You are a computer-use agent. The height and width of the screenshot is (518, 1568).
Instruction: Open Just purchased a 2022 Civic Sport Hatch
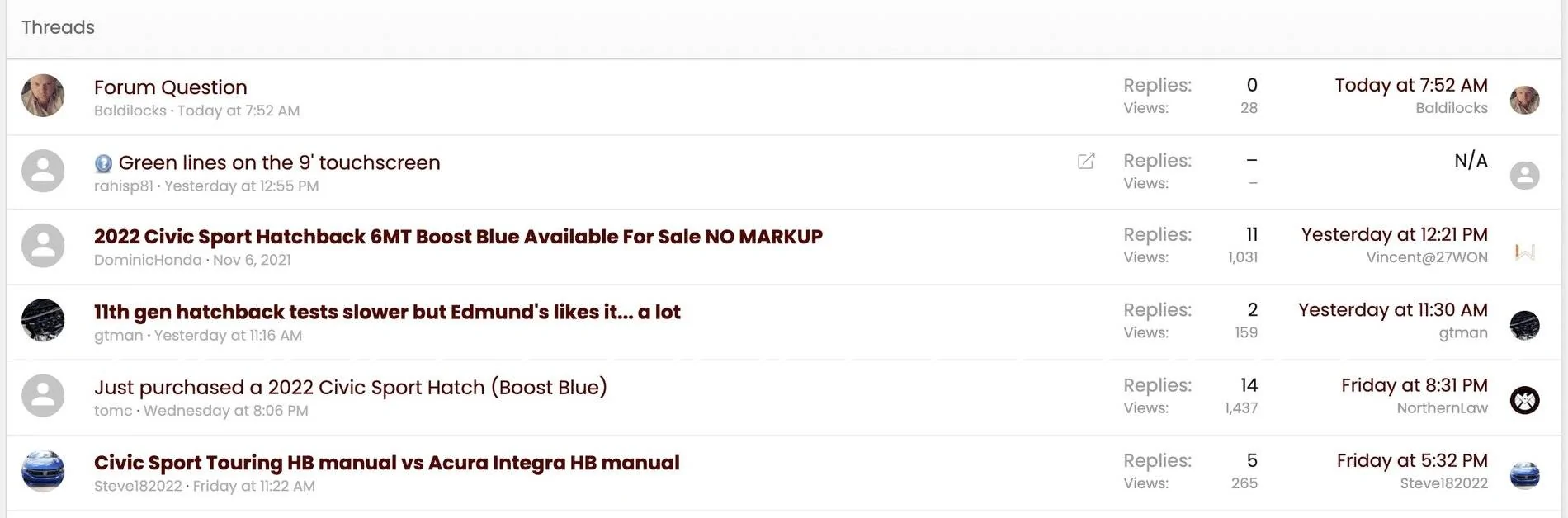click(x=351, y=387)
